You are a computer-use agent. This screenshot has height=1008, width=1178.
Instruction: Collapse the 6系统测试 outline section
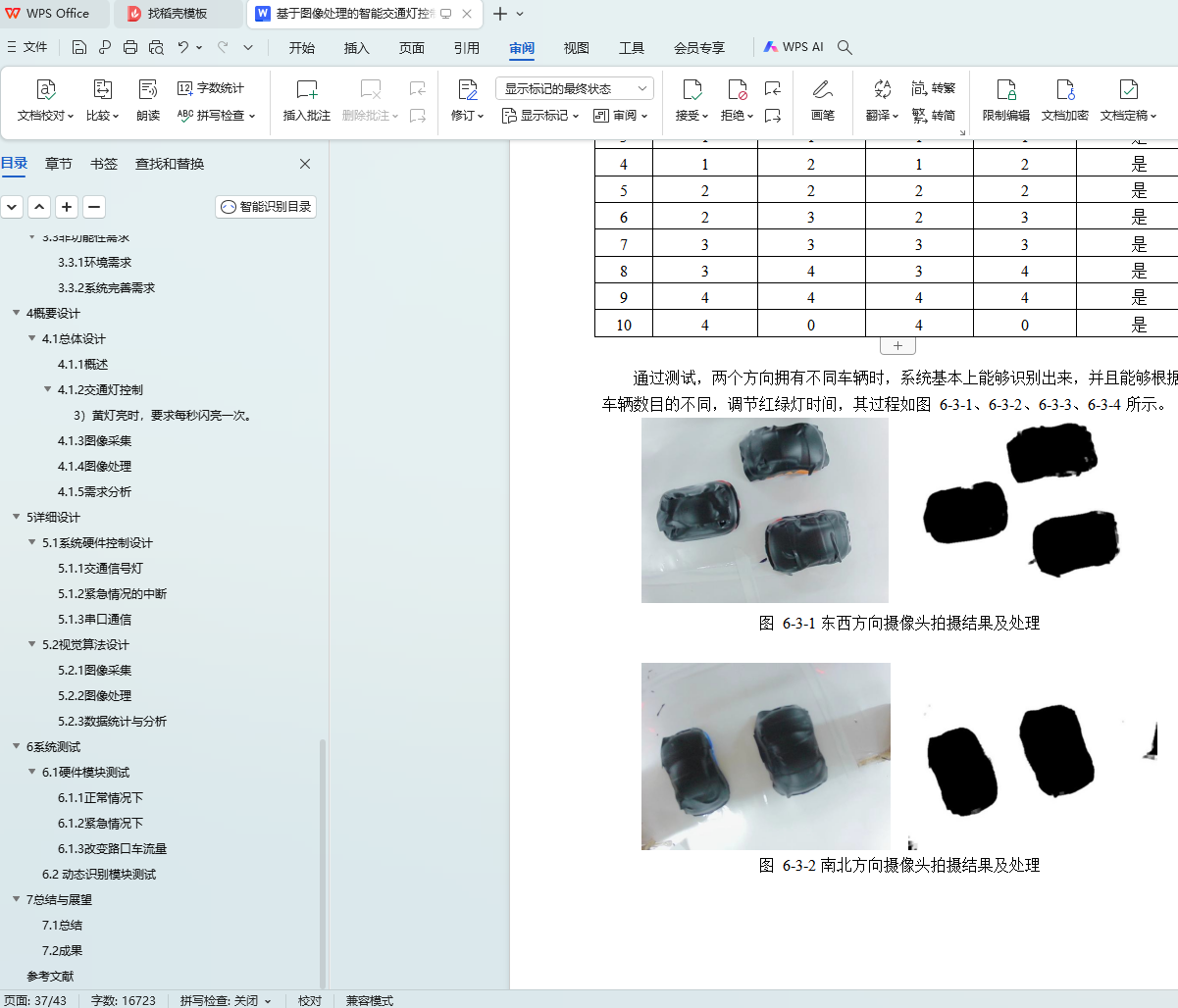pyautogui.click(x=16, y=747)
